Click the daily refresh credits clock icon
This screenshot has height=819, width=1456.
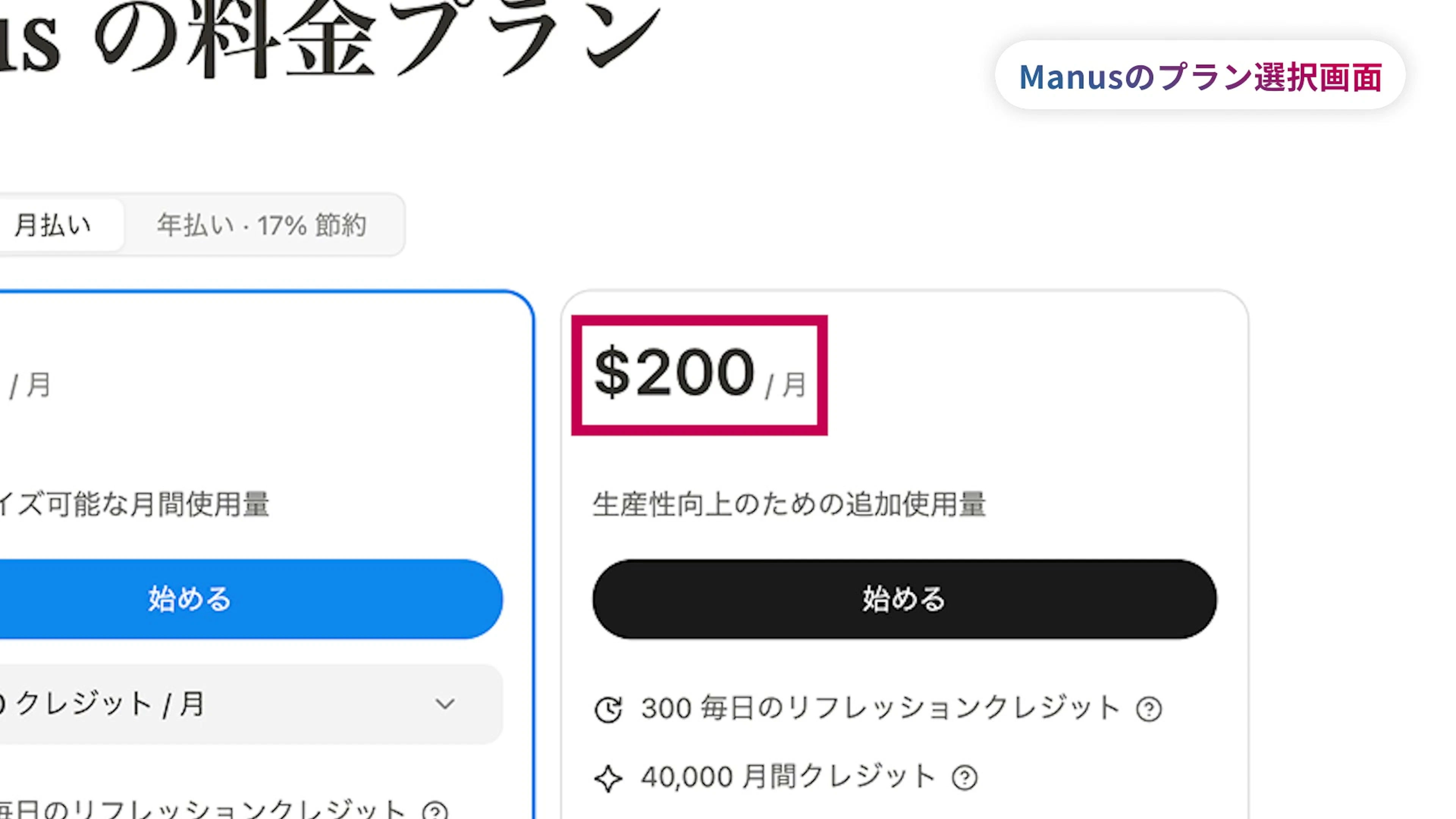[x=608, y=709]
